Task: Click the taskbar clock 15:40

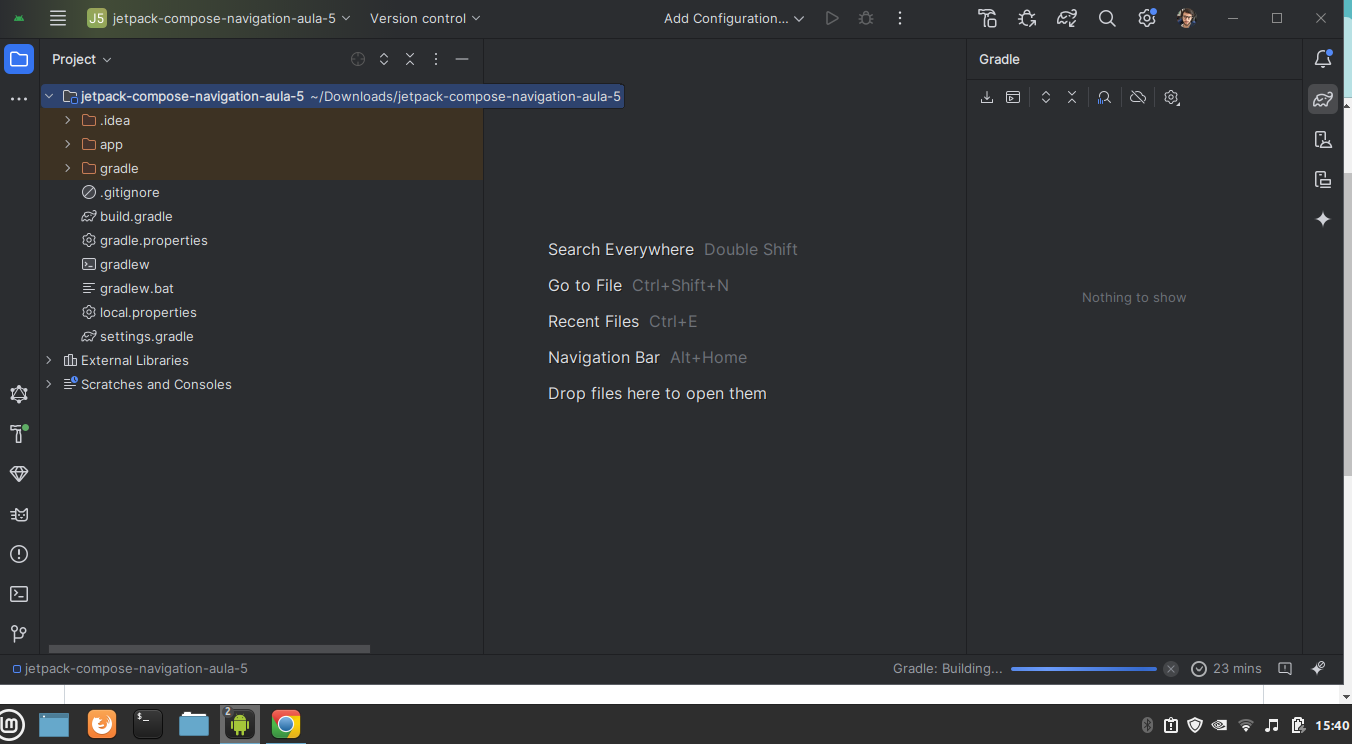Action: (x=1332, y=725)
